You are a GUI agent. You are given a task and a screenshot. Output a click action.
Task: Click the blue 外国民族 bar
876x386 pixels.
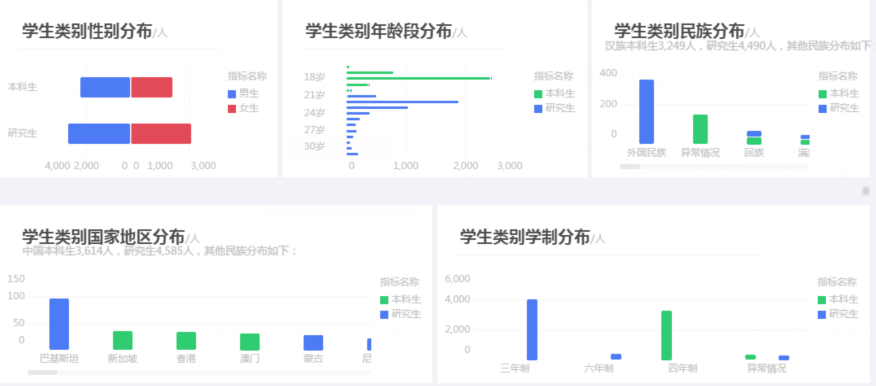[x=646, y=112]
